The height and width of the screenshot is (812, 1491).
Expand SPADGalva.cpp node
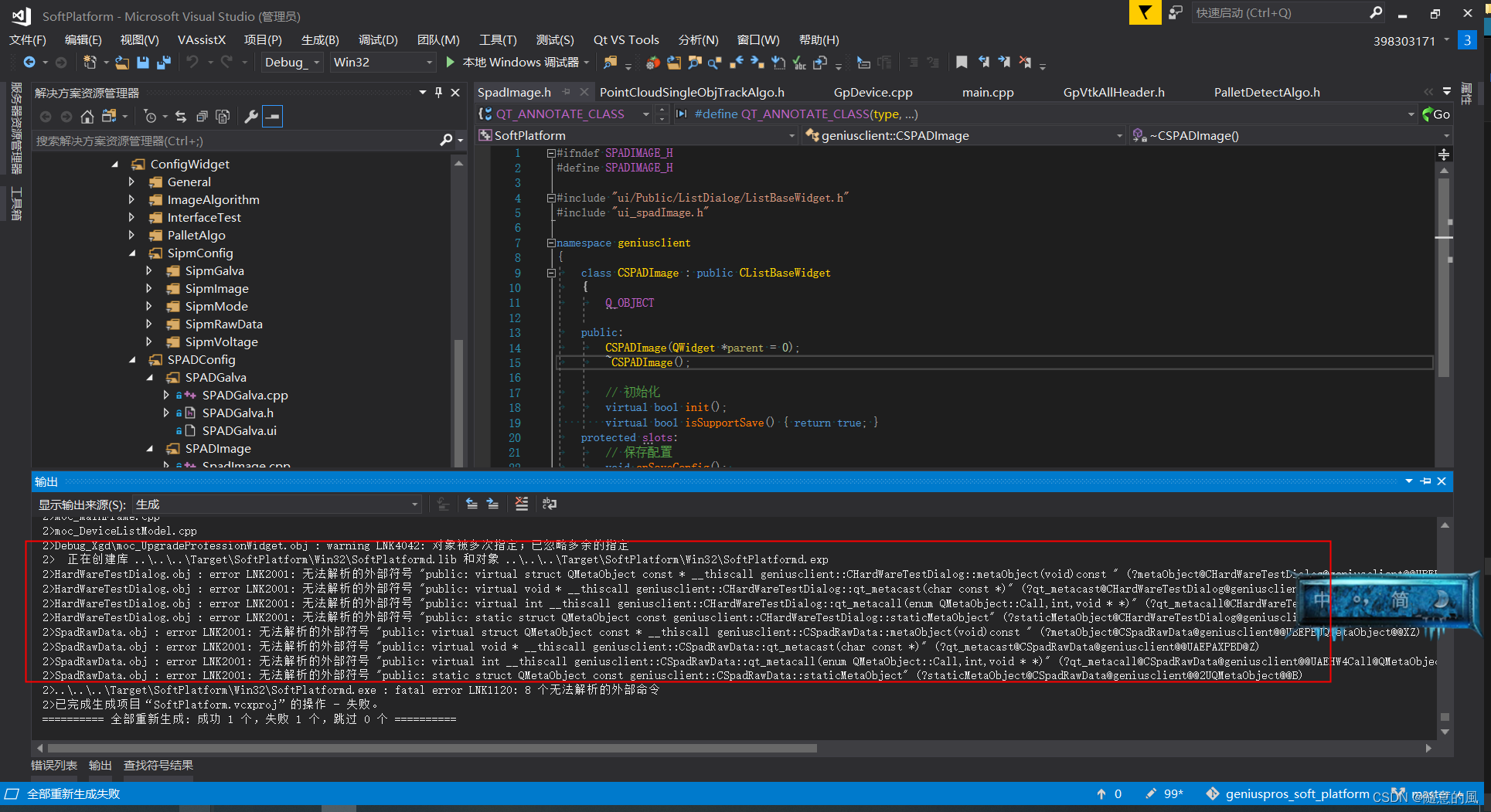166,396
